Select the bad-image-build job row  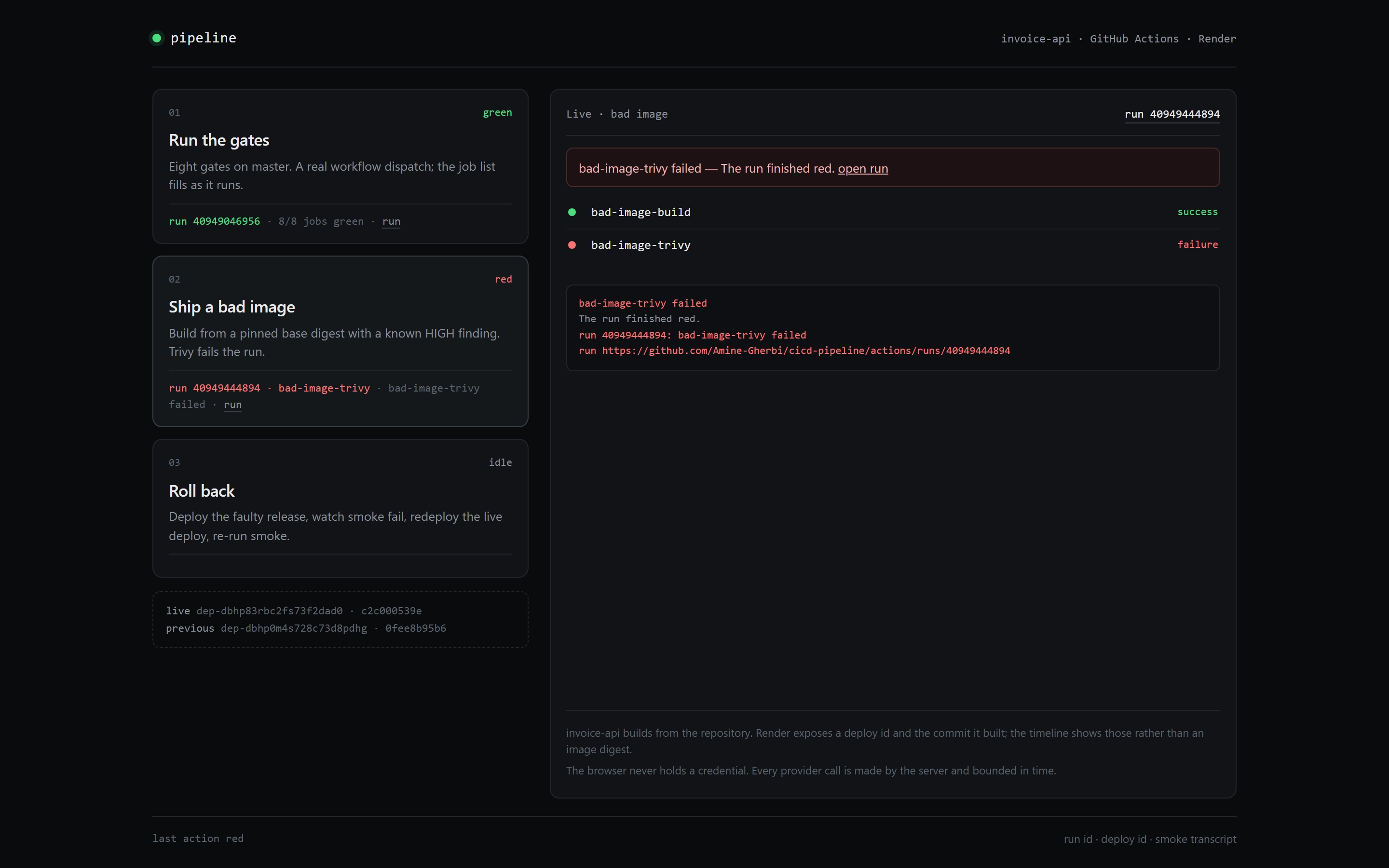[x=893, y=212]
